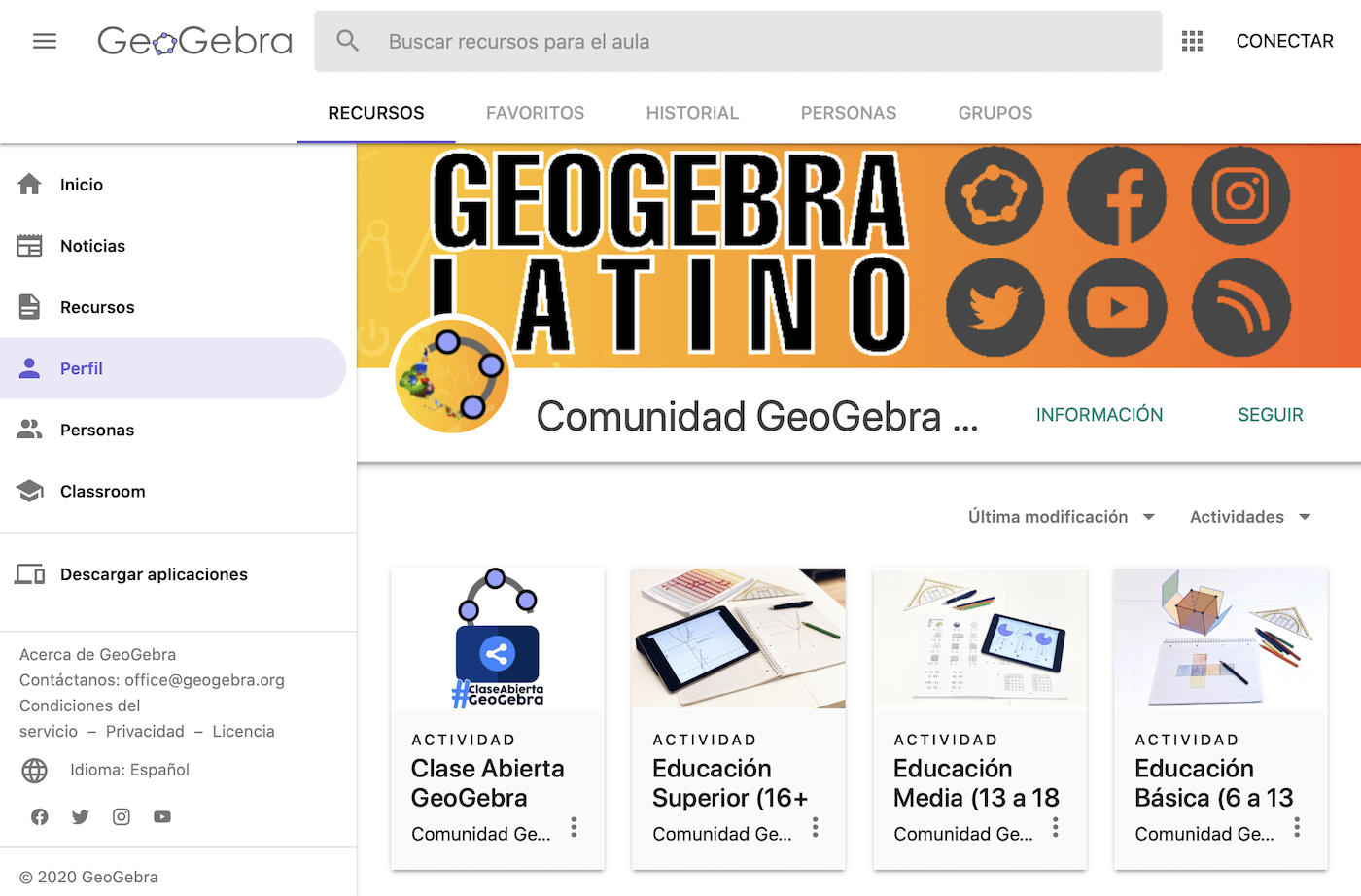This screenshot has width=1361, height=896.
Task: Click the Buscar recursos para el aula field
Action: 738,41
